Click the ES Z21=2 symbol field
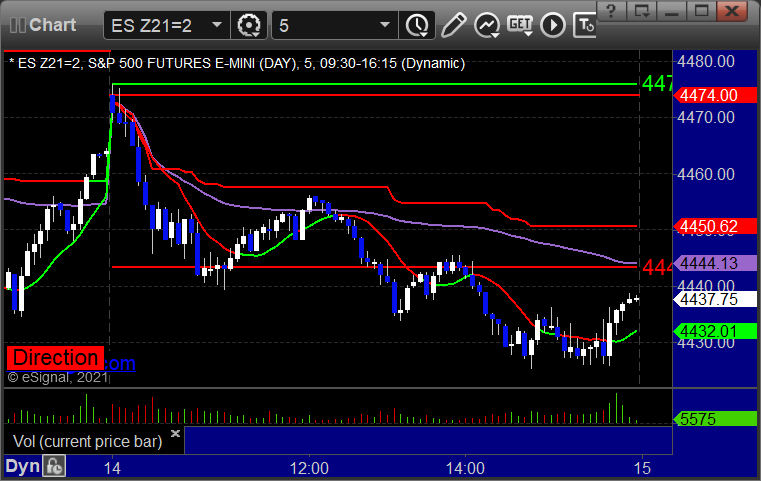The image size is (761, 481). [166, 25]
